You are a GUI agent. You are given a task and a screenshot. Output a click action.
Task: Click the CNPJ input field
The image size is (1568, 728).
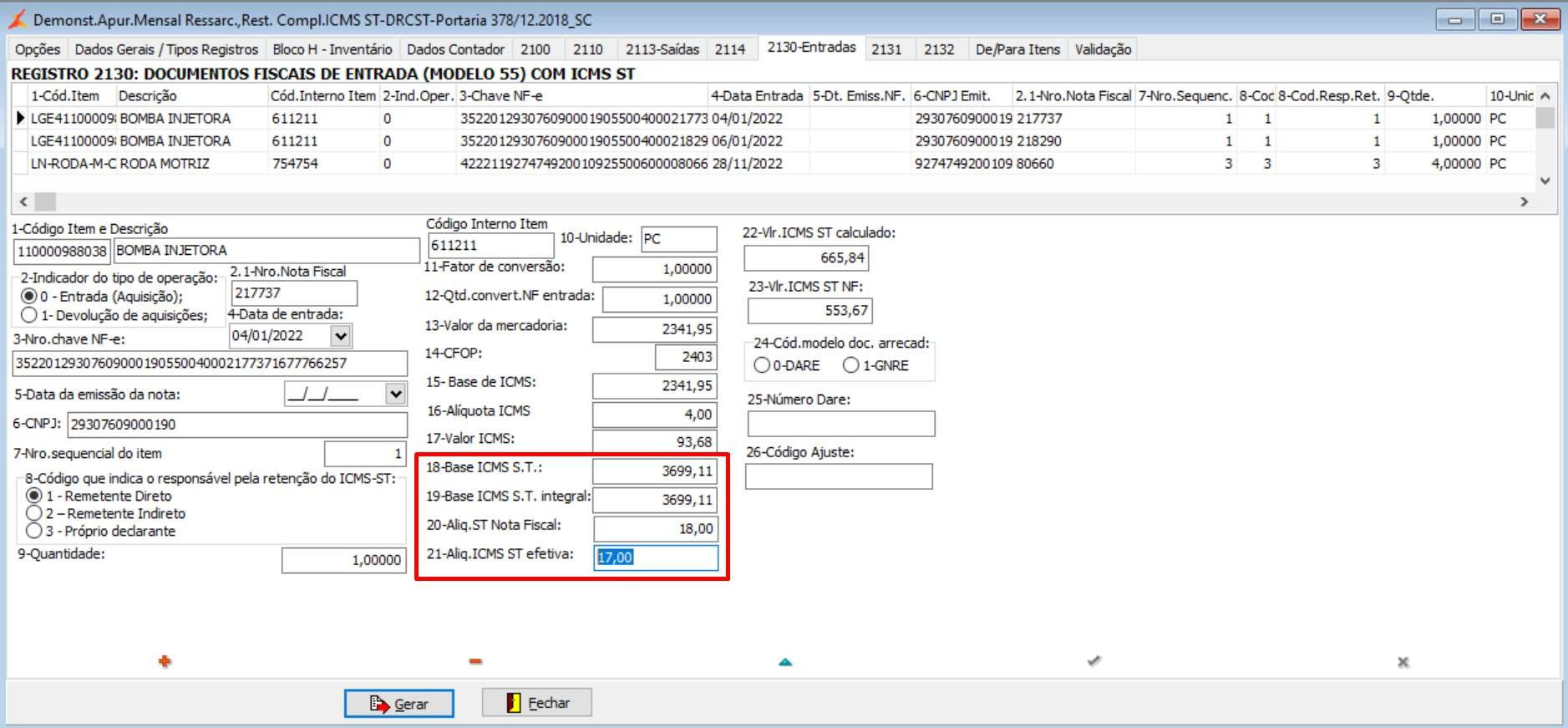[237, 425]
